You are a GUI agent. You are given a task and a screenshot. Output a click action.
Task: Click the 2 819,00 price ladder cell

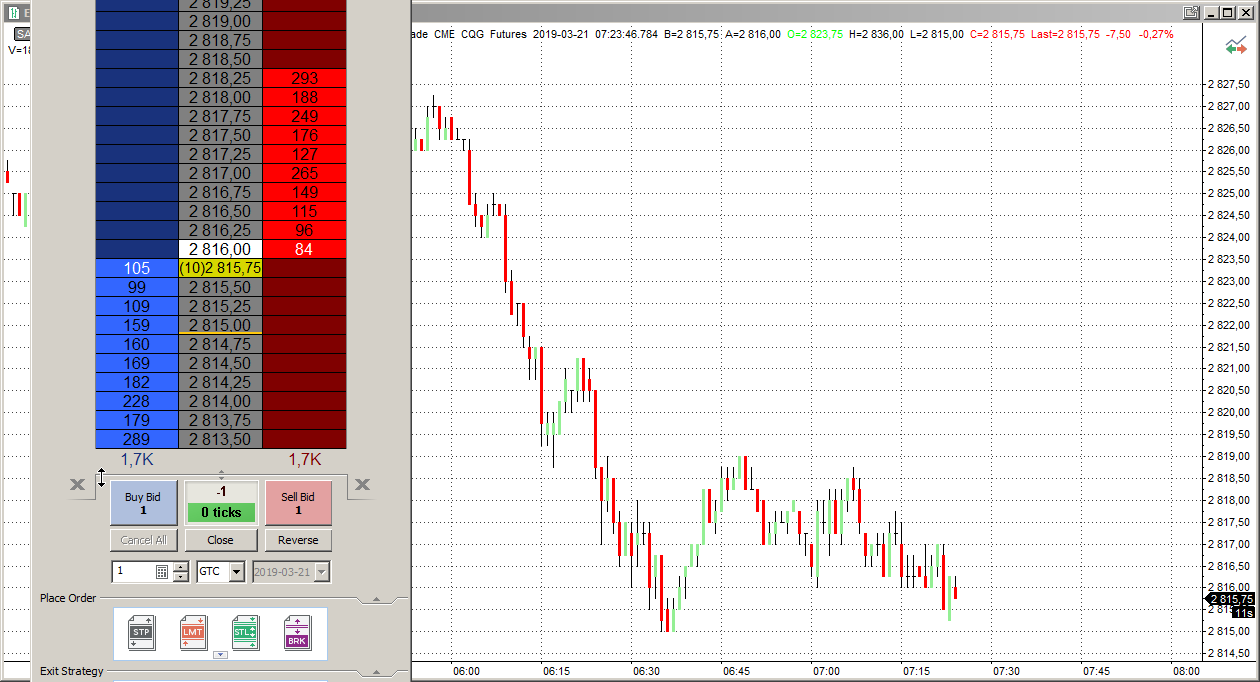click(220, 21)
